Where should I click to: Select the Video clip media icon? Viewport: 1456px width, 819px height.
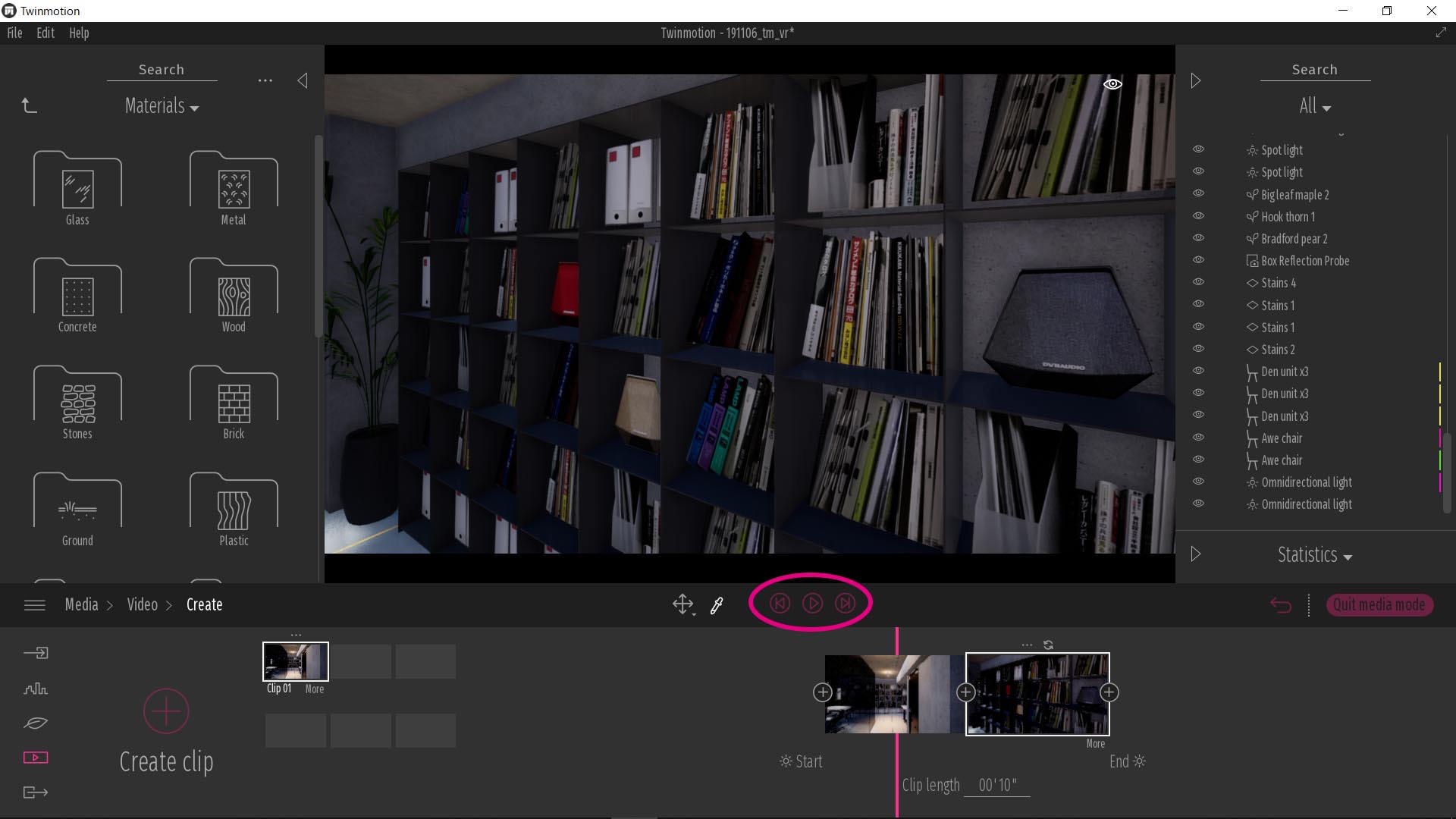[x=36, y=757]
